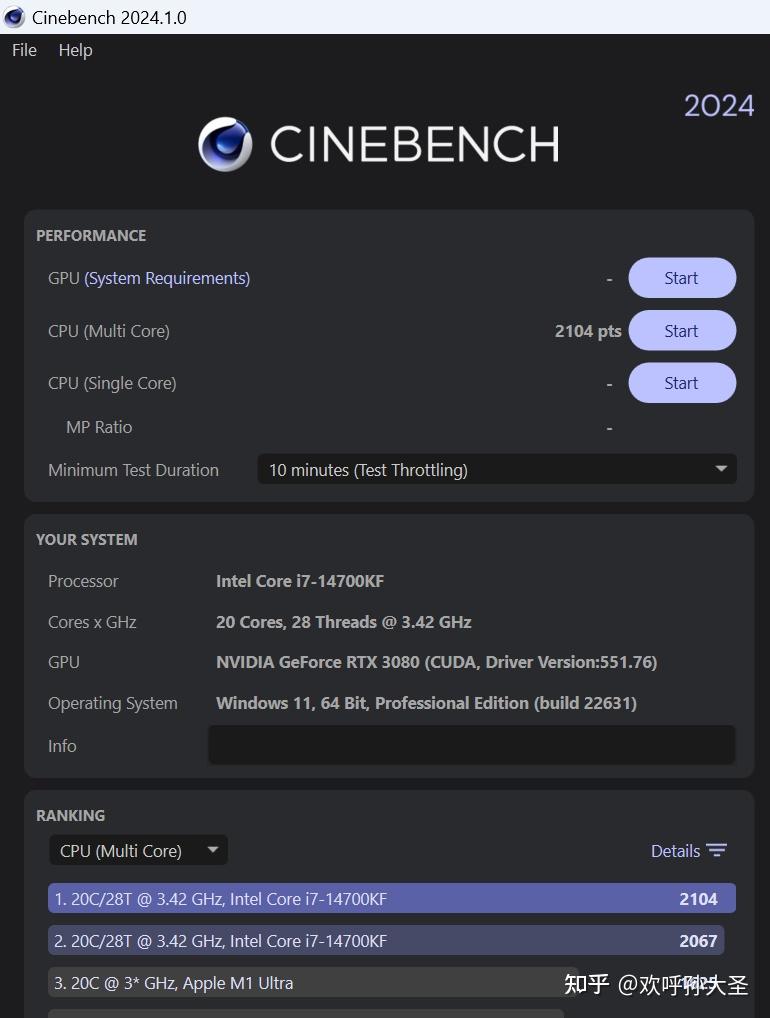Click the Info text field

(471, 745)
